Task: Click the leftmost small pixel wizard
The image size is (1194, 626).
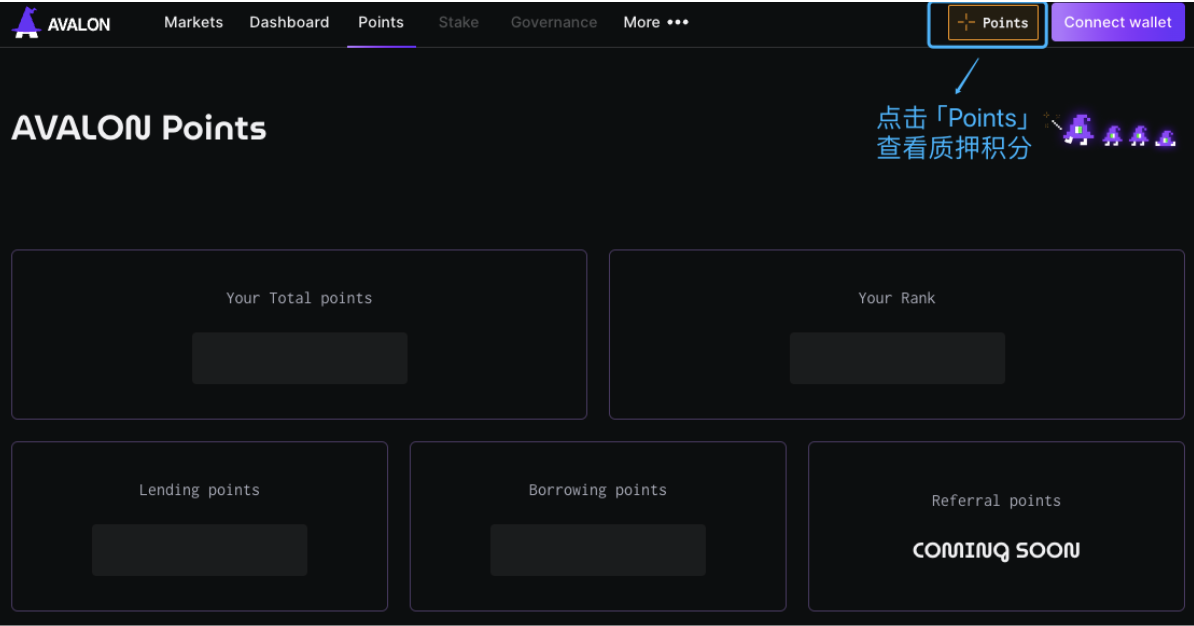Action: [1112, 136]
